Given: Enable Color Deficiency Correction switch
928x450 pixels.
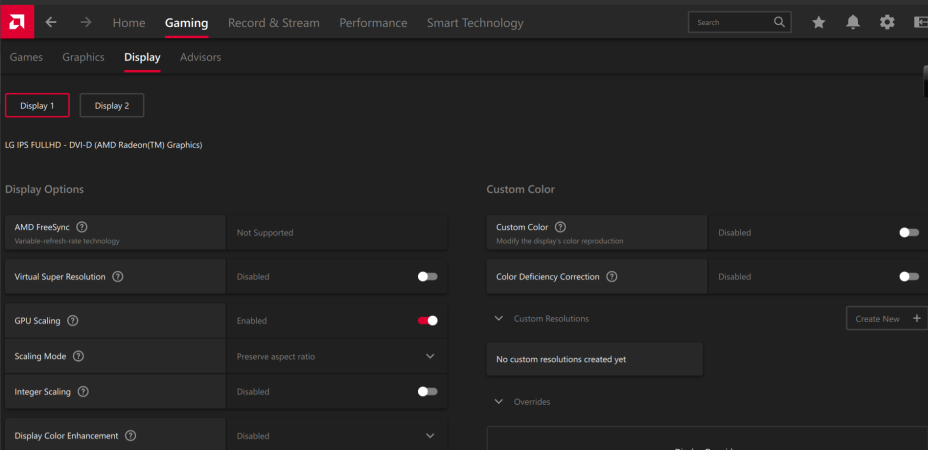Looking at the screenshot, I should point(909,277).
